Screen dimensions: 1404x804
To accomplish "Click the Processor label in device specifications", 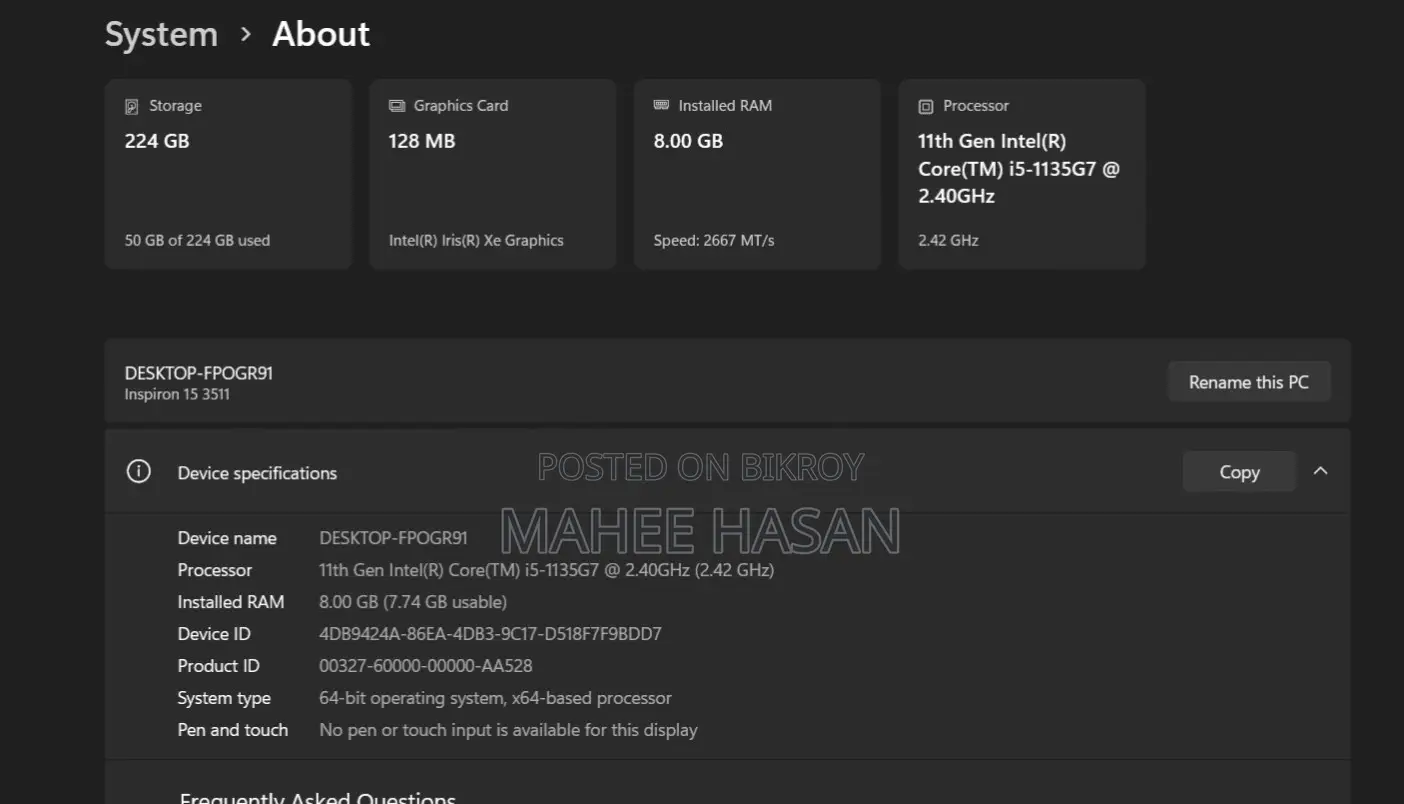I will 215,570.
